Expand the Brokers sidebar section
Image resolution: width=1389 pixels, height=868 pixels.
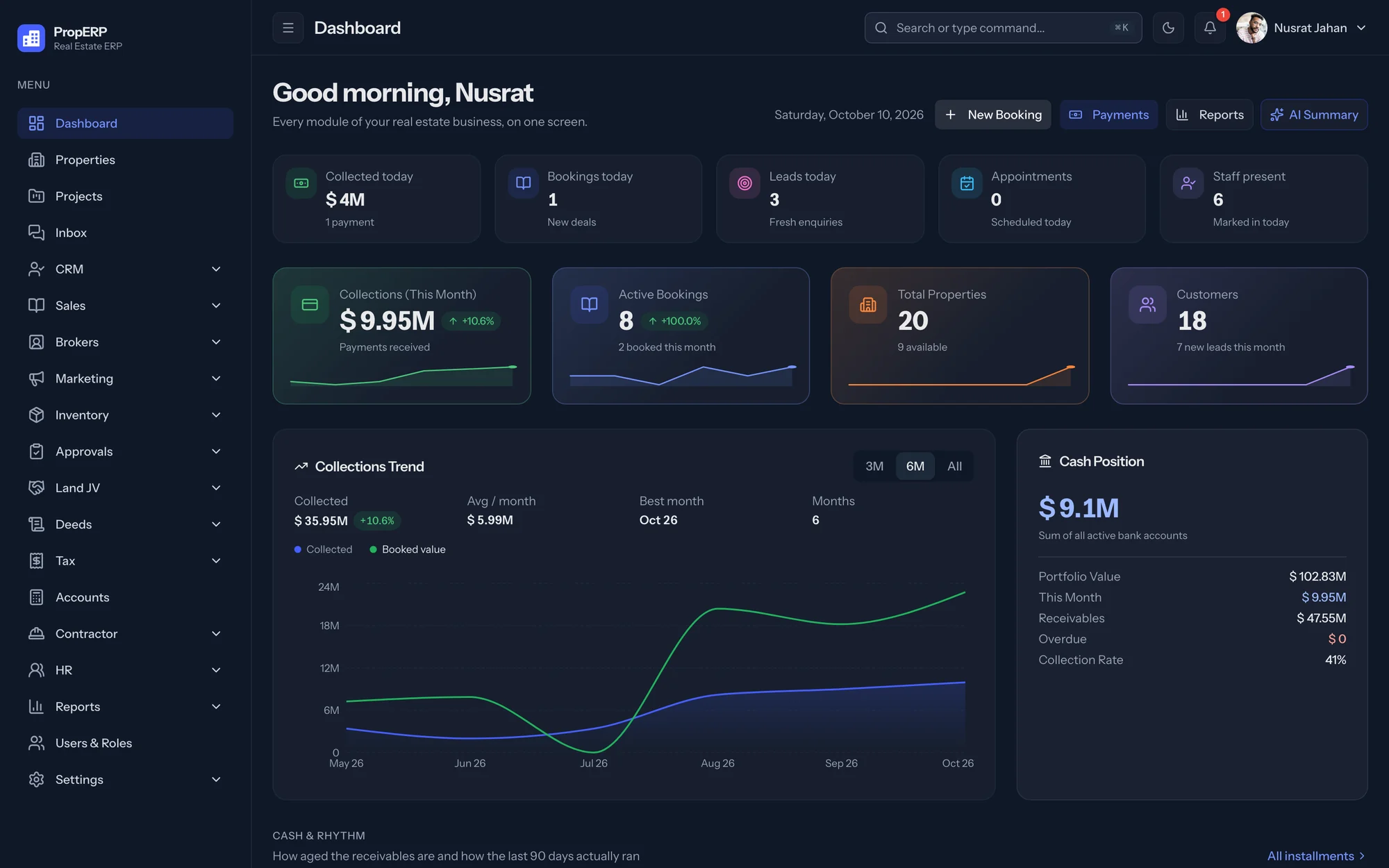pos(125,342)
